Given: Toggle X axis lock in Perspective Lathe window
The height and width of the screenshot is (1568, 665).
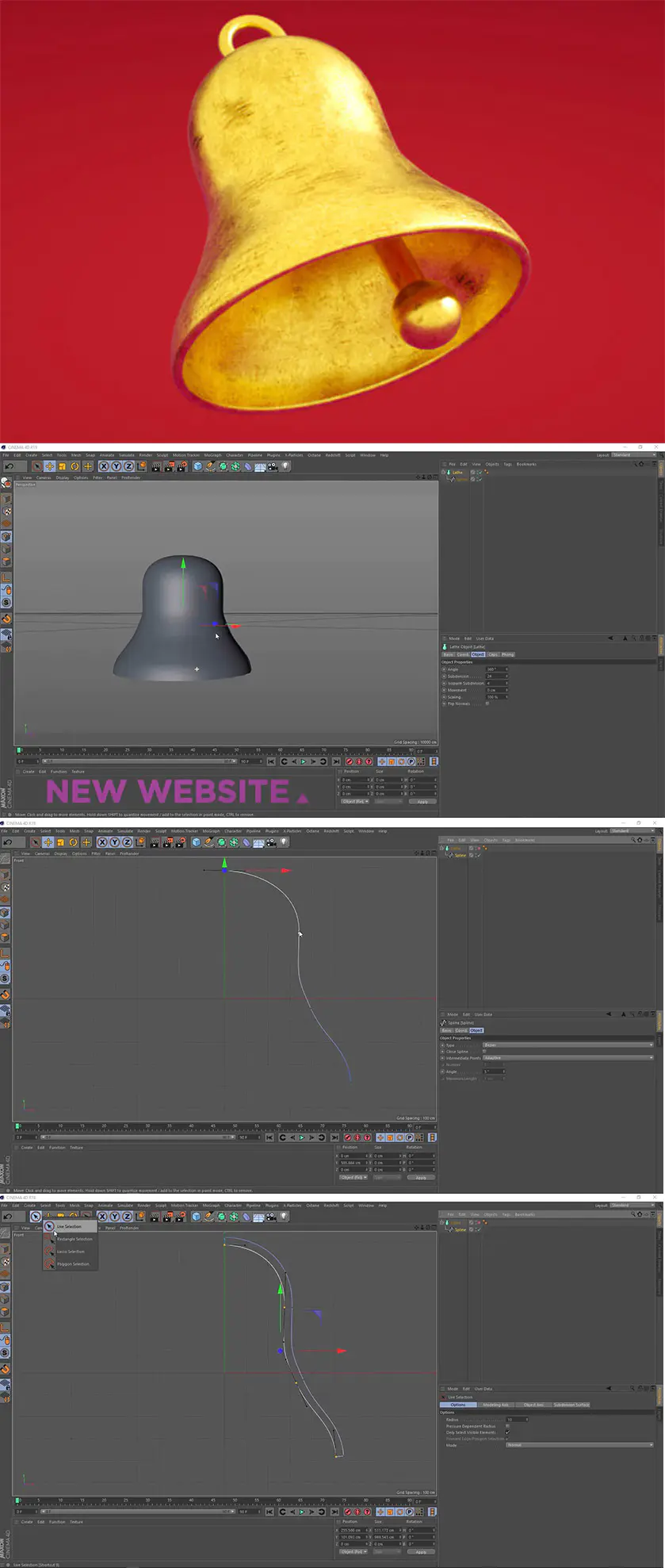Looking at the screenshot, I should coord(104,466).
